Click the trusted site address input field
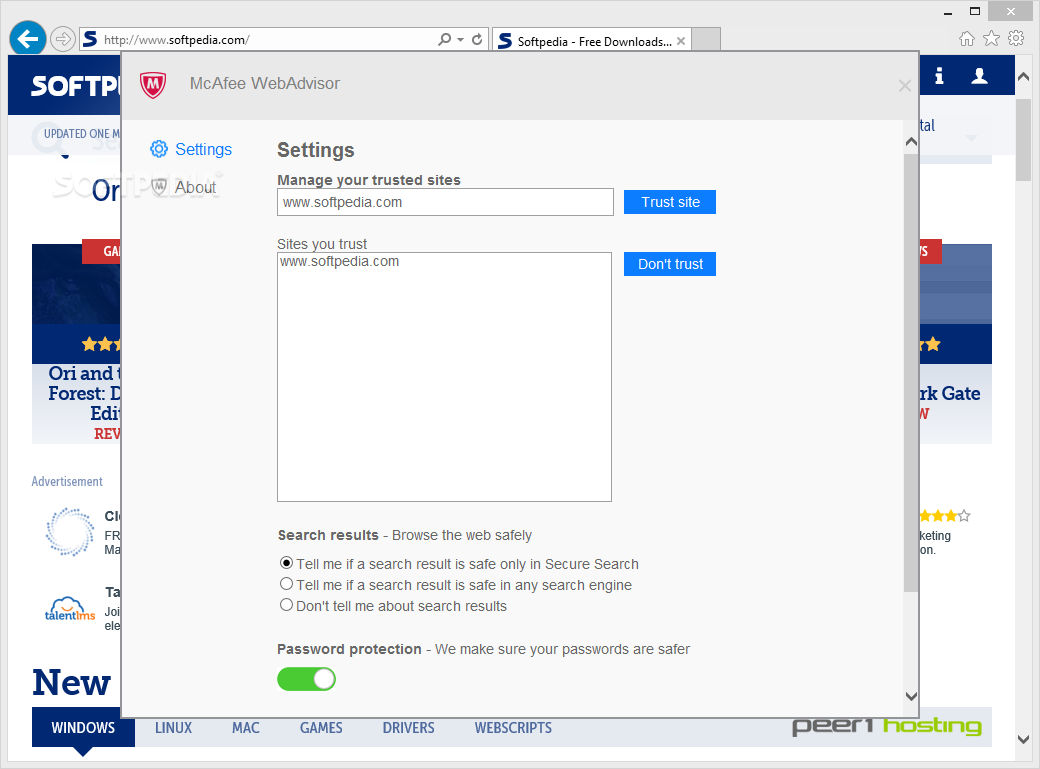This screenshot has width=1040, height=769. (445, 202)
